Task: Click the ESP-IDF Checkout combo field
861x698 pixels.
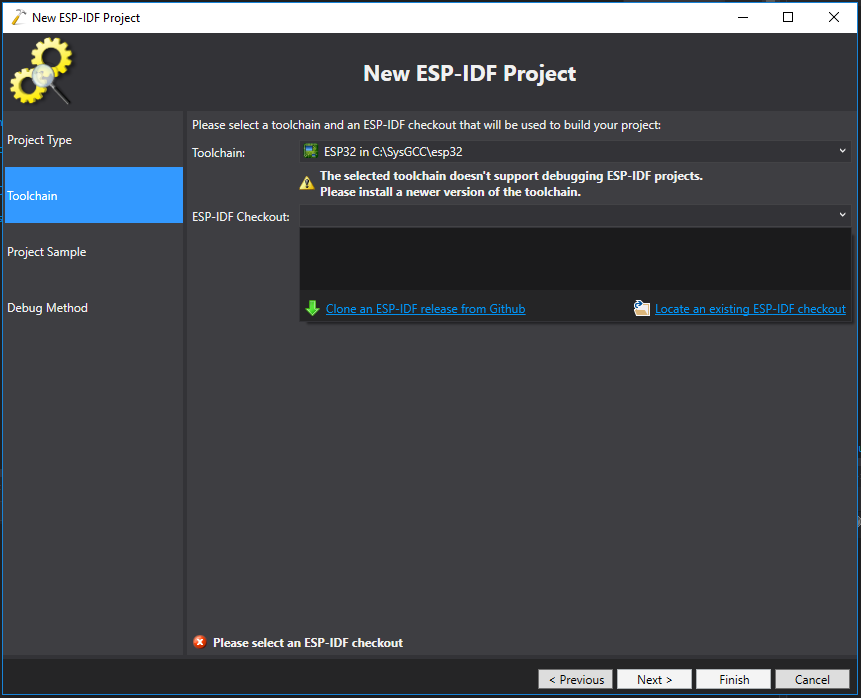Action: [575, 216]
